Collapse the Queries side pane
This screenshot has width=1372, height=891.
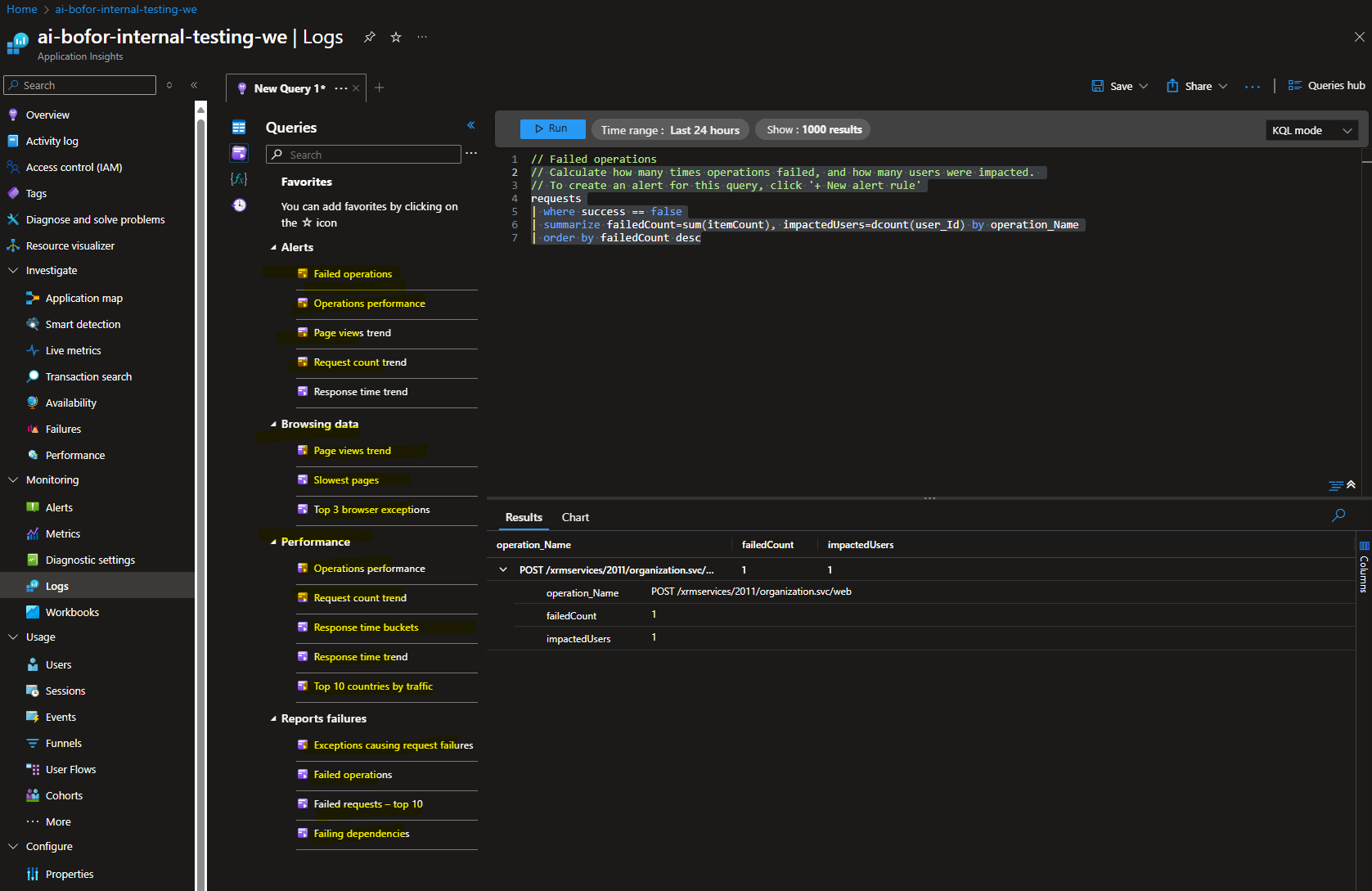click(471, 125)
